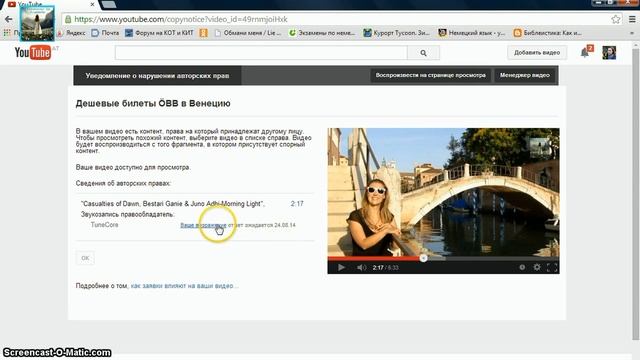Open link как заявки влияют на ваши видео
This screenshot has height=360, width=640.
click(184, 286)
